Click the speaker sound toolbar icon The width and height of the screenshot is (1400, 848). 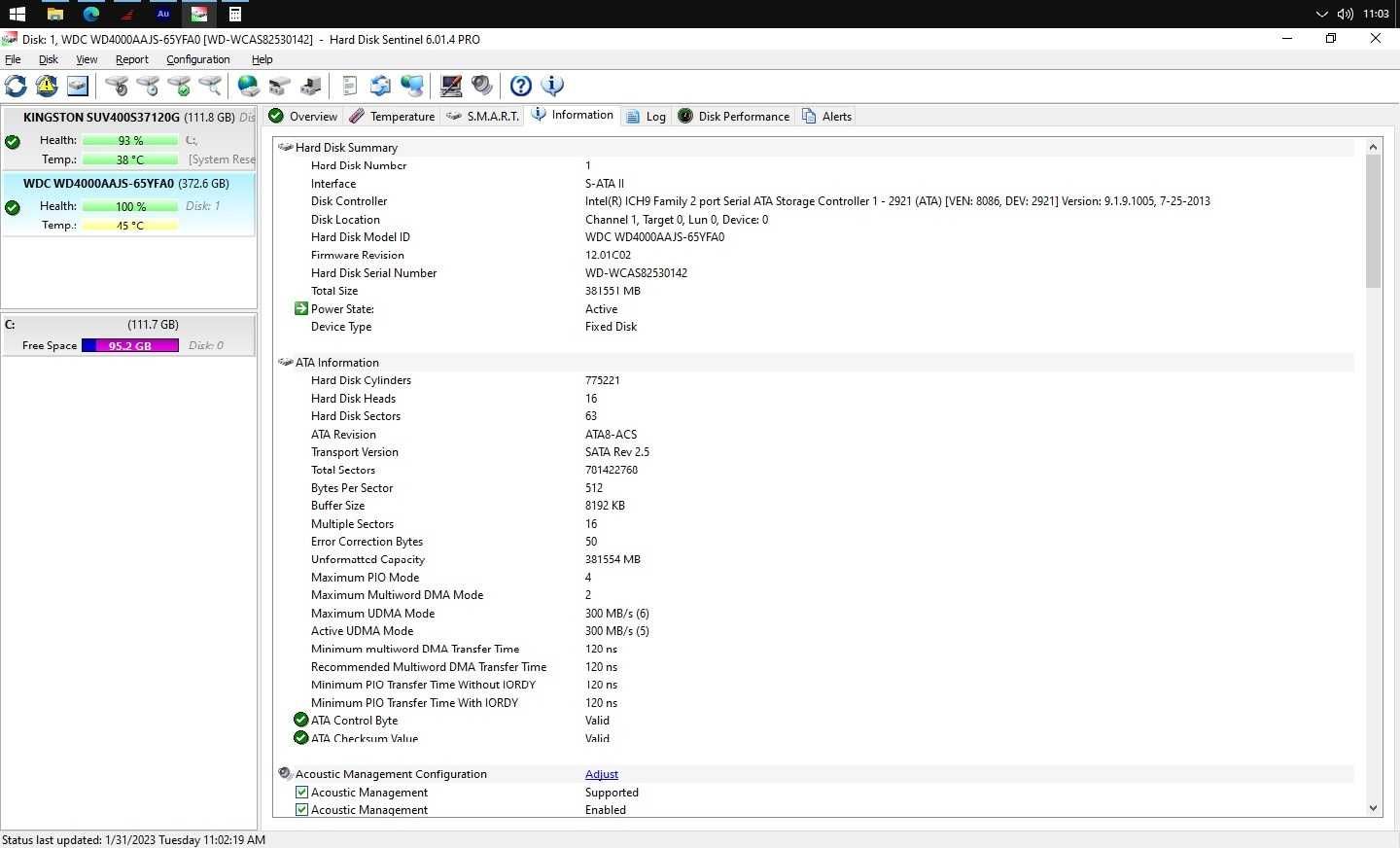click(x=482, y=86)
